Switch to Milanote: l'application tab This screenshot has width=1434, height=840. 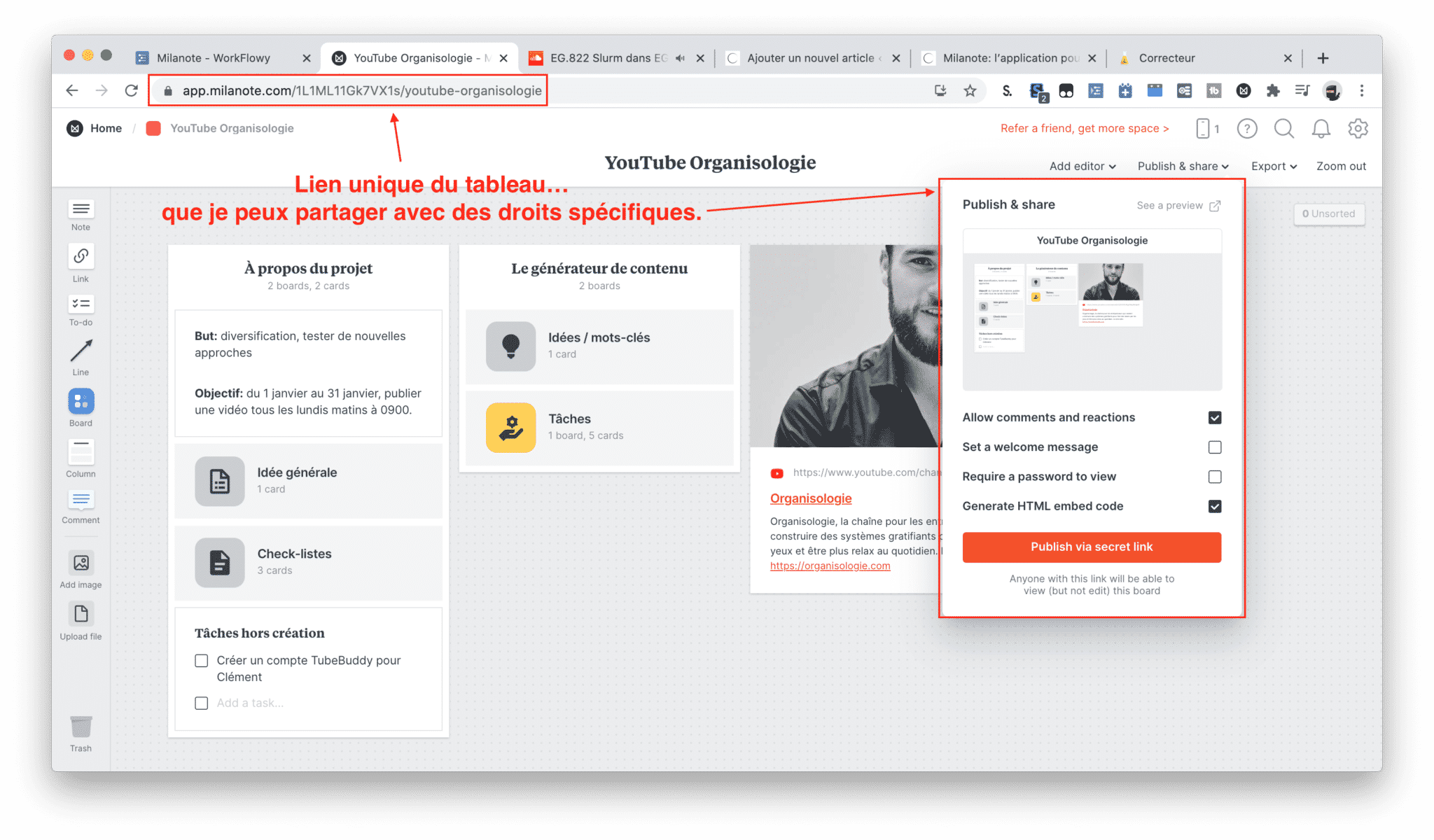(1008, 58)
